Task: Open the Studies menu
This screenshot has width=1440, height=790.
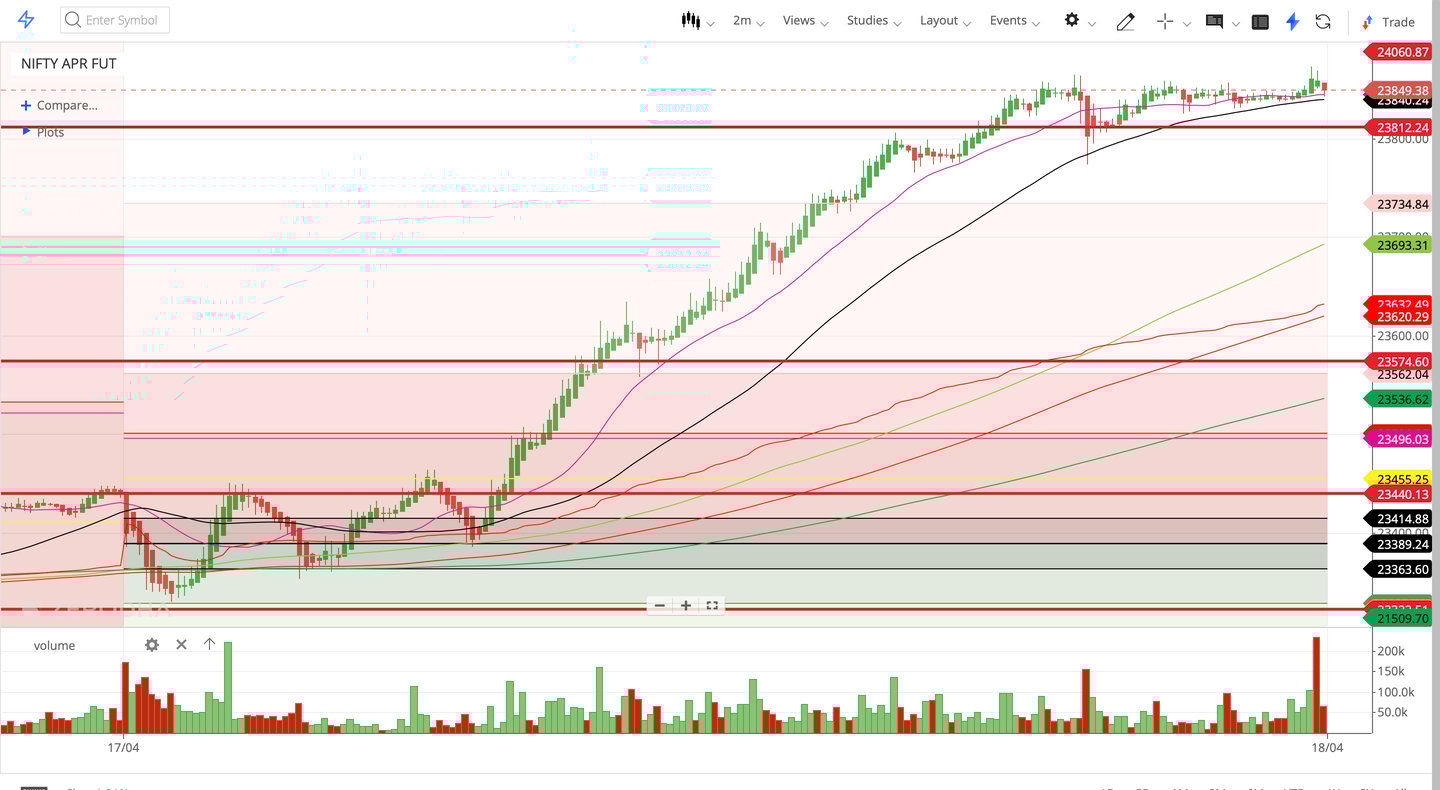Action: (874, 21)
